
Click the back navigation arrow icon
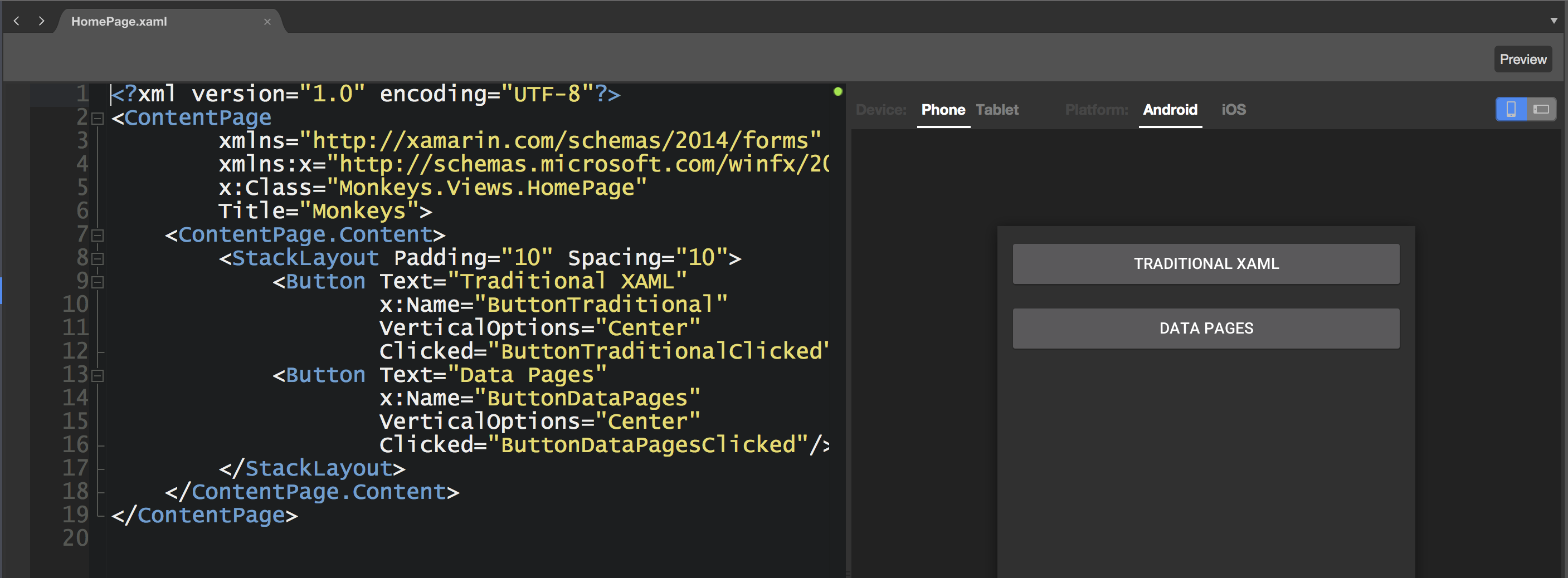pos(16,21)
